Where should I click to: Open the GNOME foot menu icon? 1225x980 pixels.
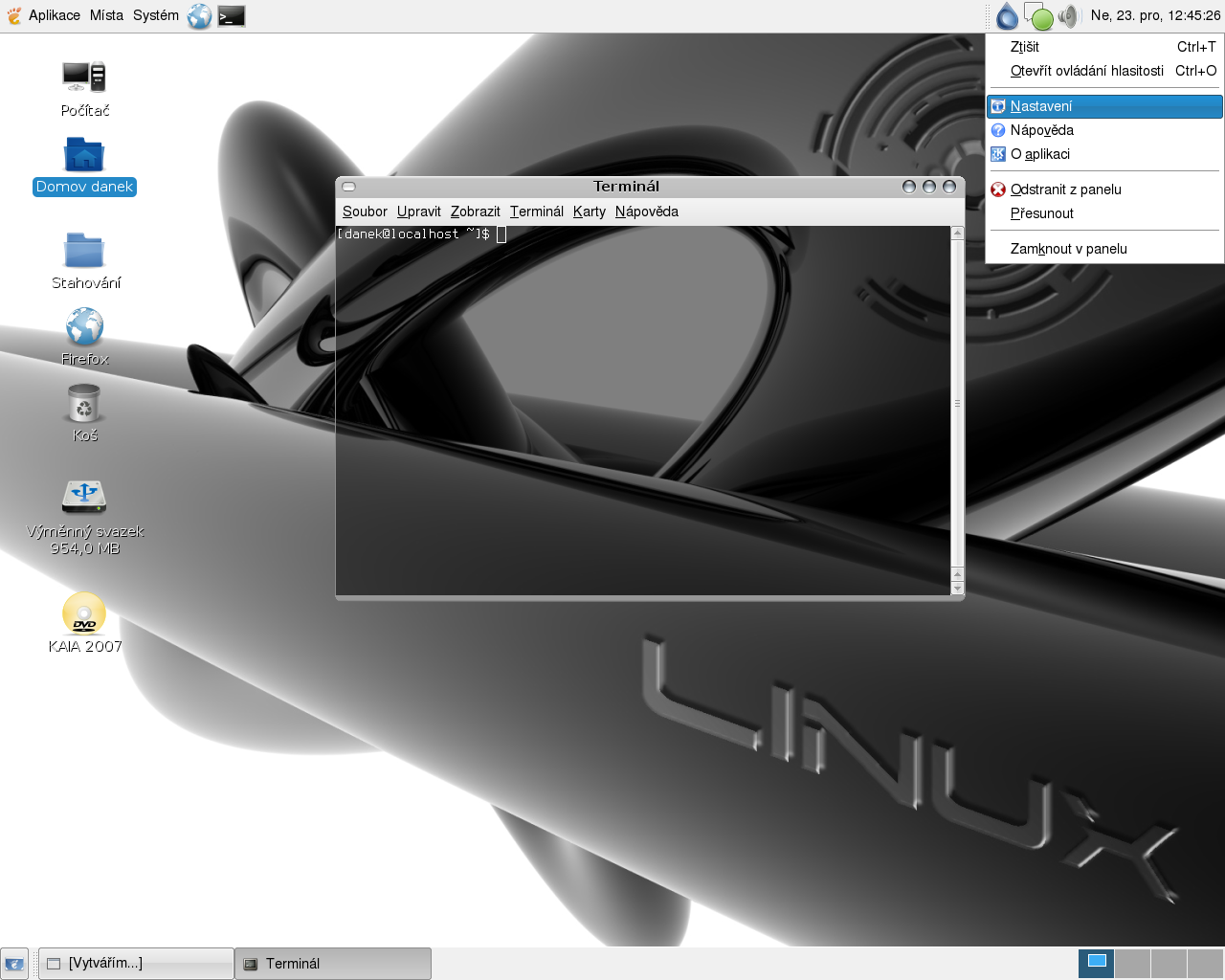tap(13, 15)
